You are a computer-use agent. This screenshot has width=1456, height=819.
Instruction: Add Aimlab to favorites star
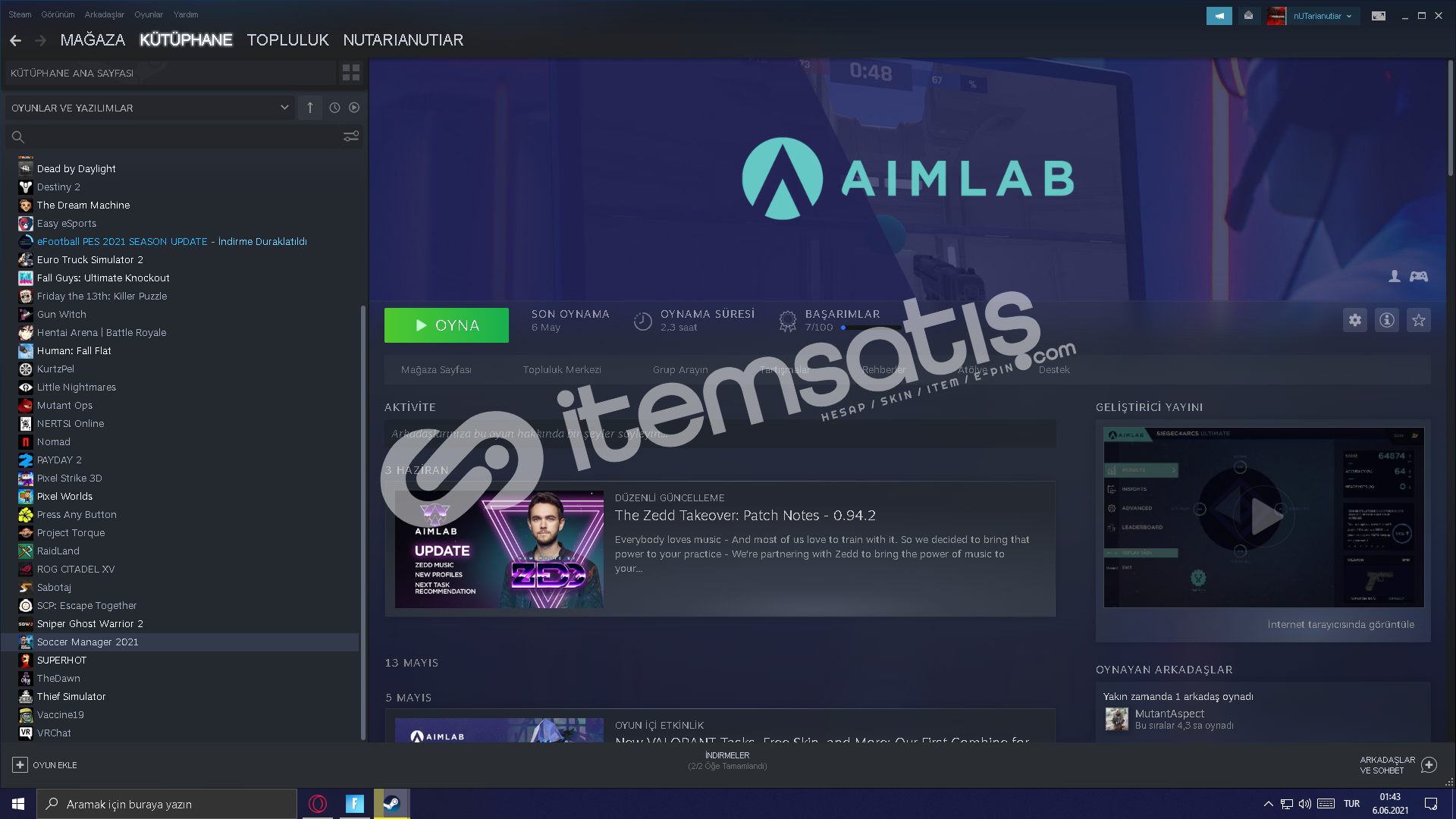pos(1419,320)
